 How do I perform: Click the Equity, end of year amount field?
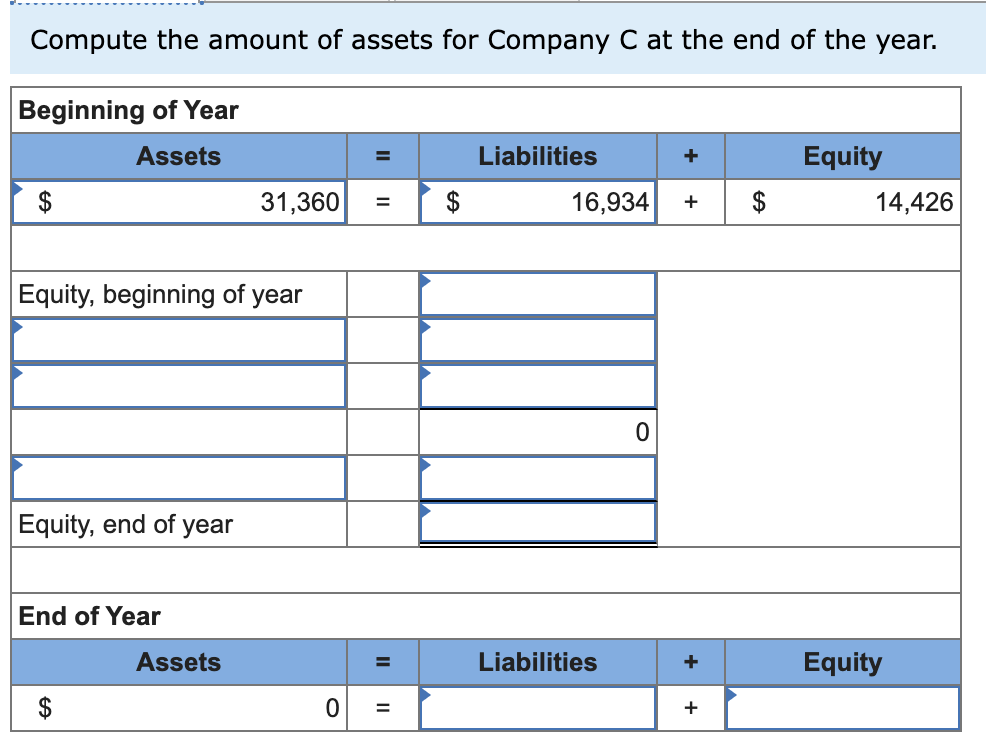tap(537, 523)
